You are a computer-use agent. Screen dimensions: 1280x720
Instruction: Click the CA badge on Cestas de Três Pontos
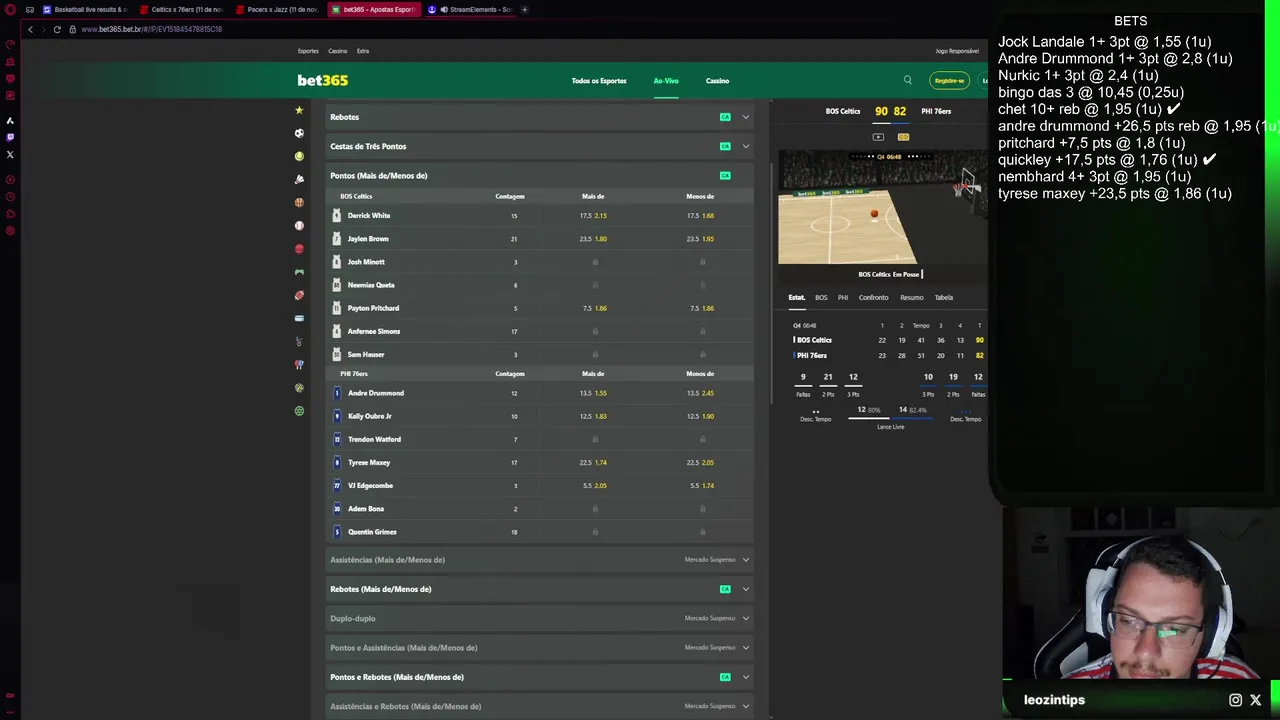point(725,146)
